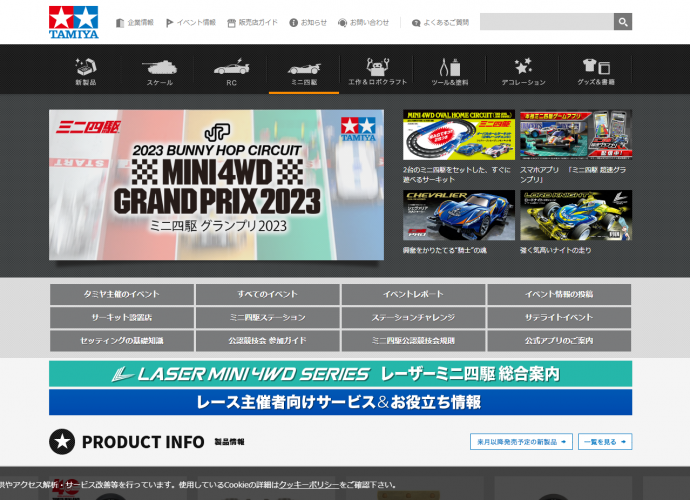Open Mini 4WD Oval Home Circuit thumbnail
Image resolution: width=690 pixels, height=500 pixels.
coord(459,135)
